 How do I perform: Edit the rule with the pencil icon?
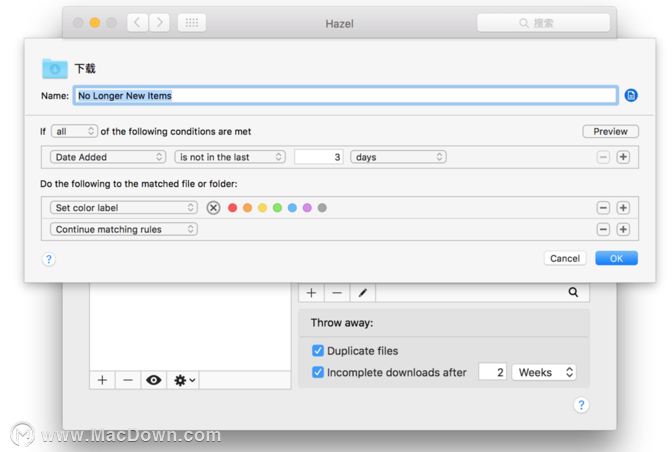[x=363, y=293]
